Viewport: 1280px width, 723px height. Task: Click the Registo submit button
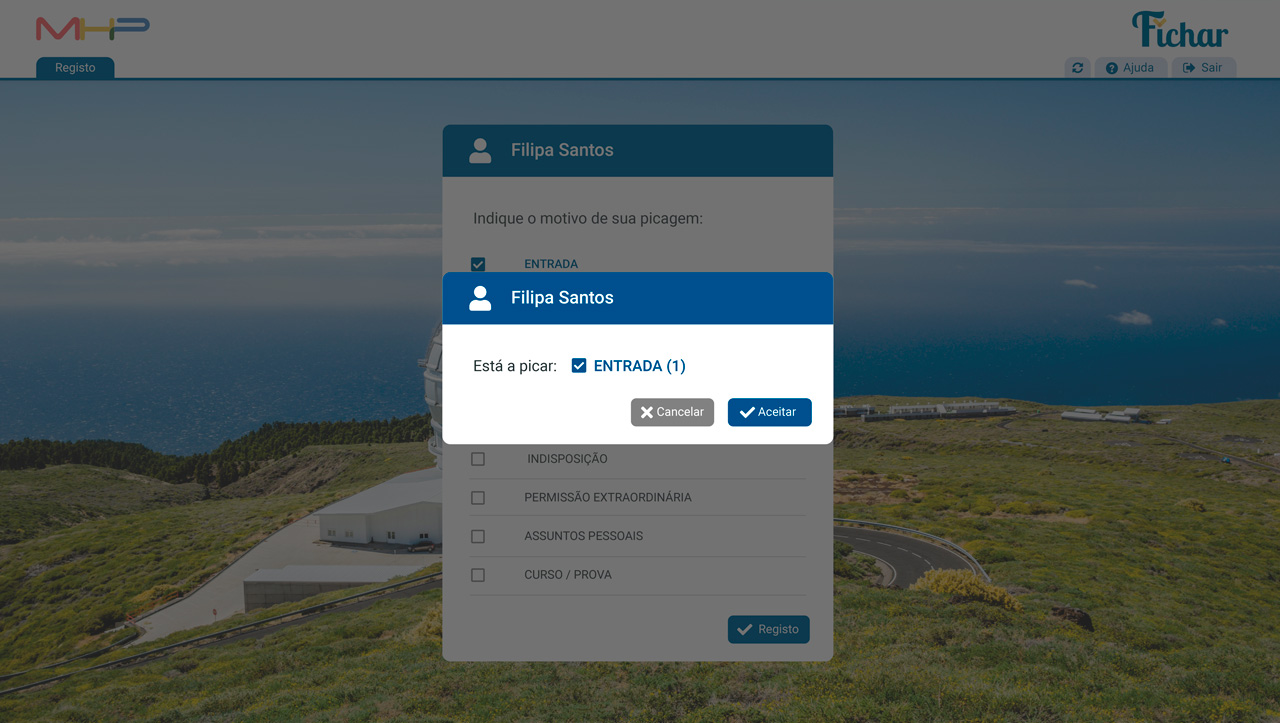[768, 629]
